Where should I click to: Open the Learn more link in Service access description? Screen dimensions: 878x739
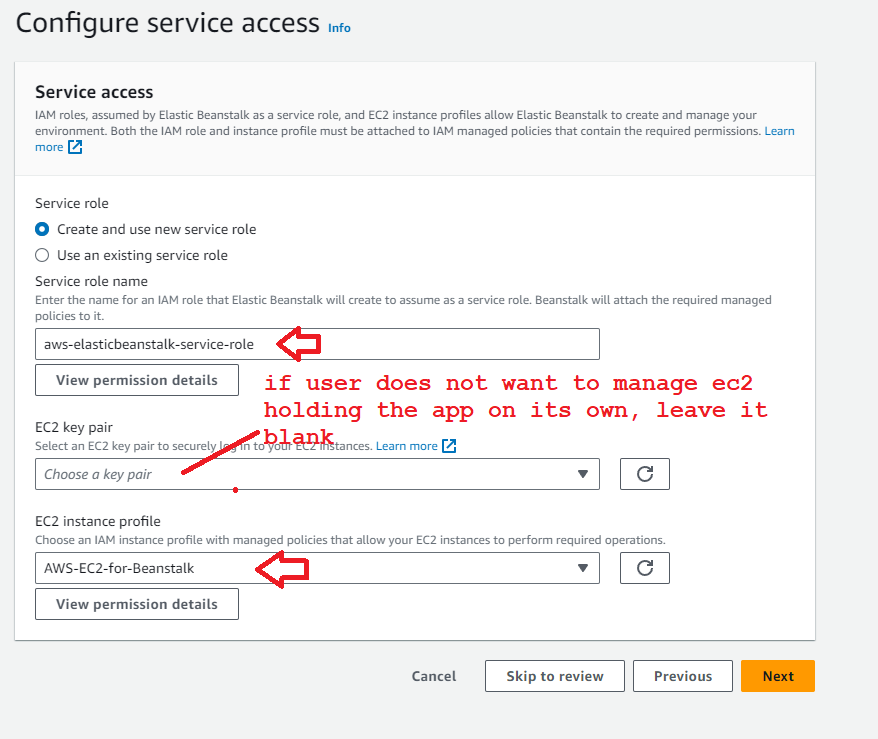click(779, 131)
